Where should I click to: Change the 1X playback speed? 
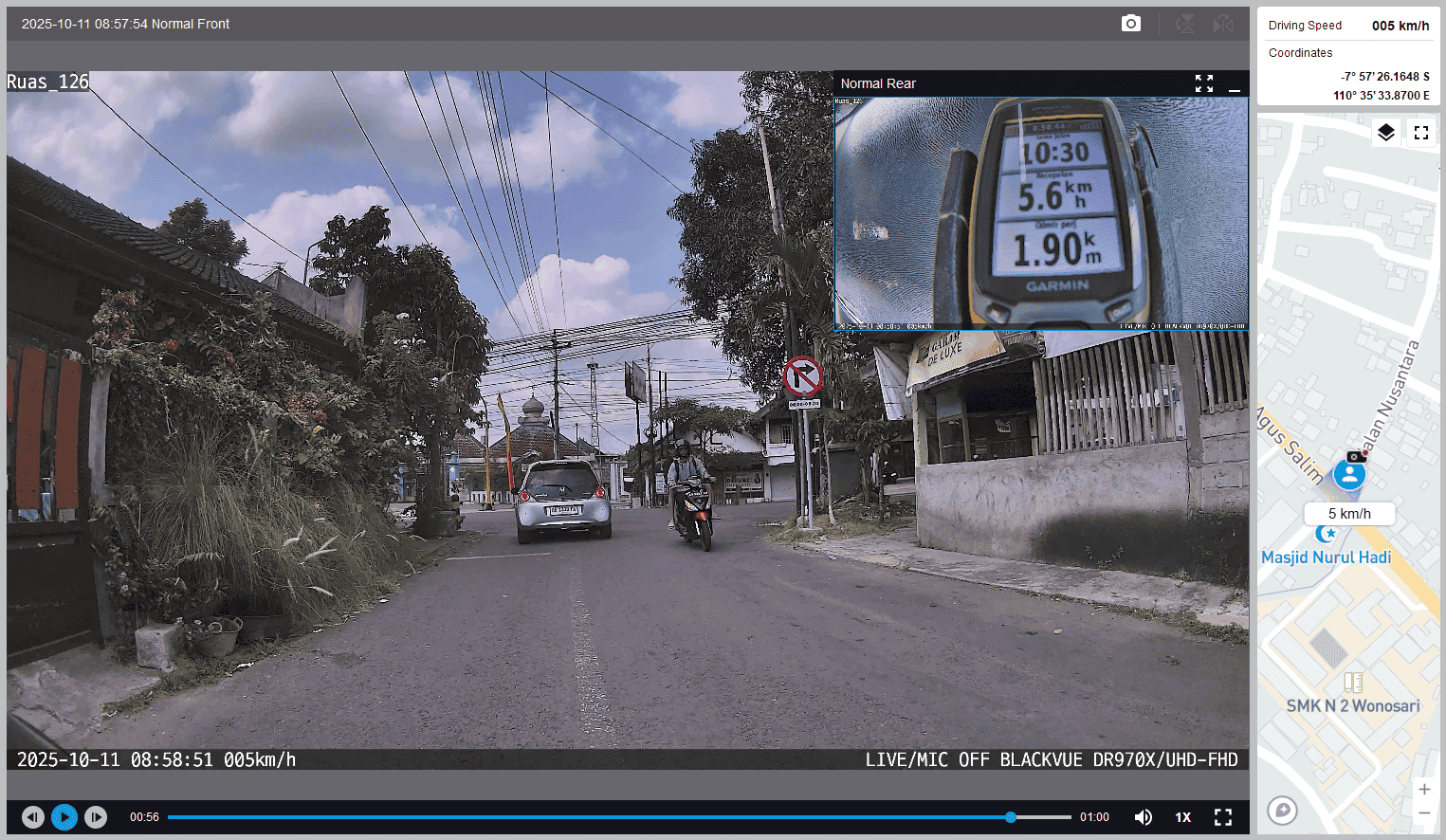(x=1182, y=817)
